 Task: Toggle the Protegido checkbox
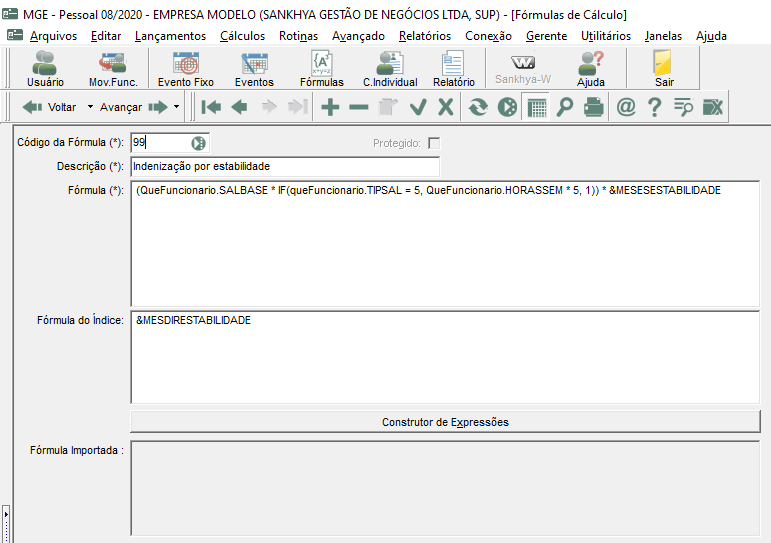(434, 143)
